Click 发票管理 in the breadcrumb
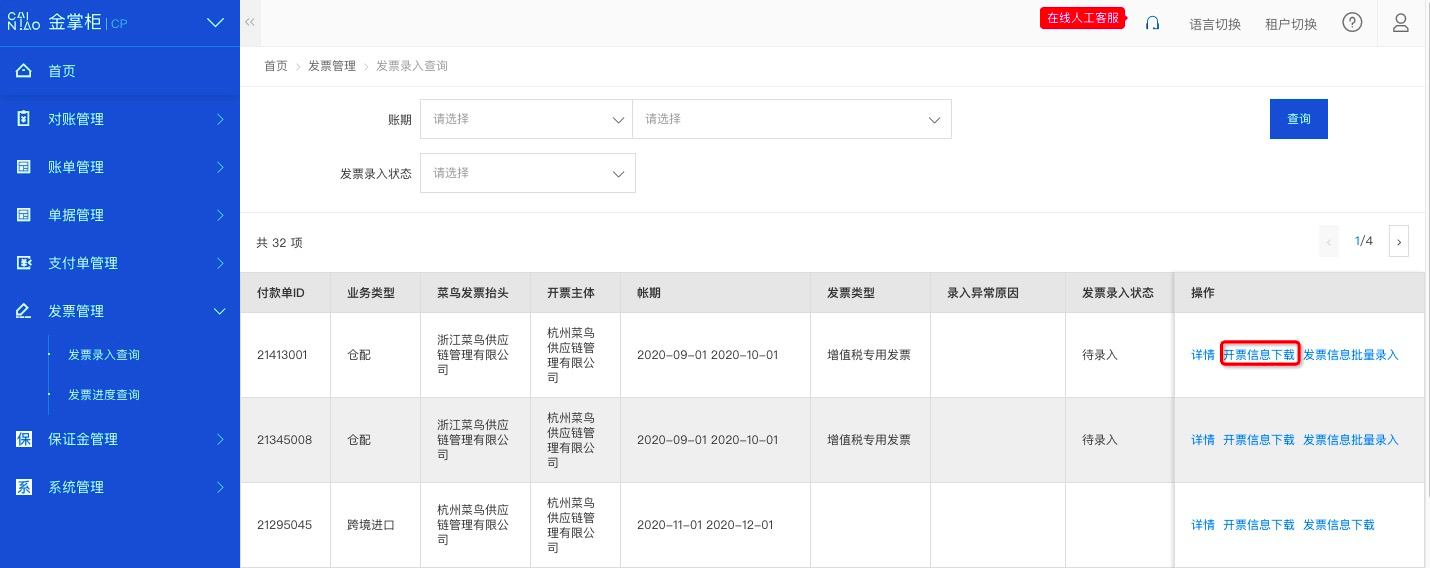 (x=332, y=66)
